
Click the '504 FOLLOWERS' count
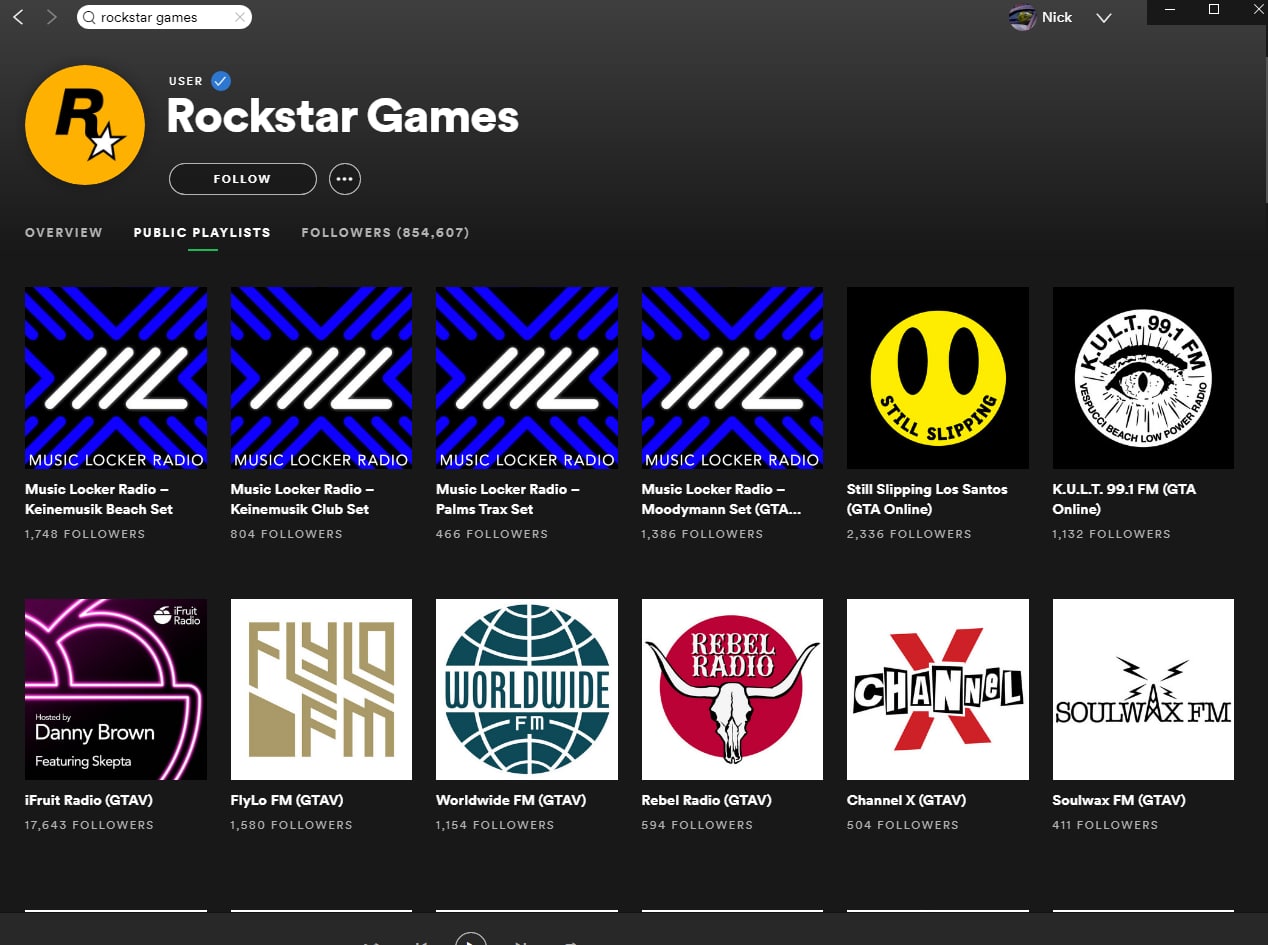tap(903, 825)
